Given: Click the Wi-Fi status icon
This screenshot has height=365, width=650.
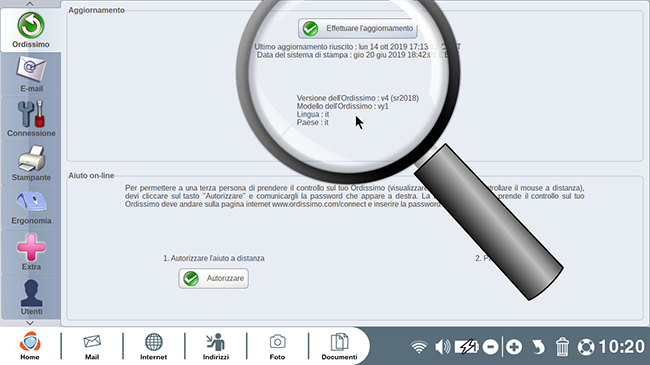Looking at the screenshot, I should click(419, 347).
